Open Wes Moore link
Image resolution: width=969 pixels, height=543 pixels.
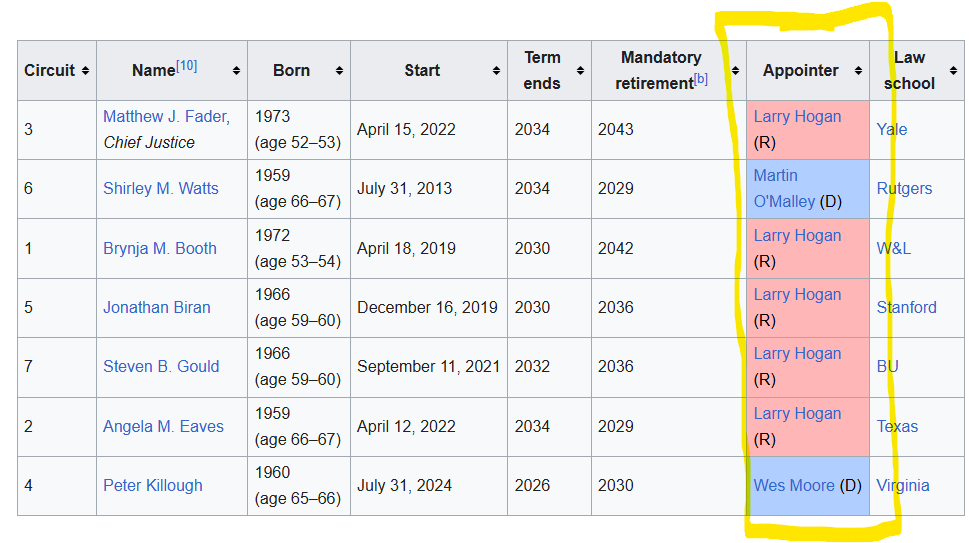point(793,486)
